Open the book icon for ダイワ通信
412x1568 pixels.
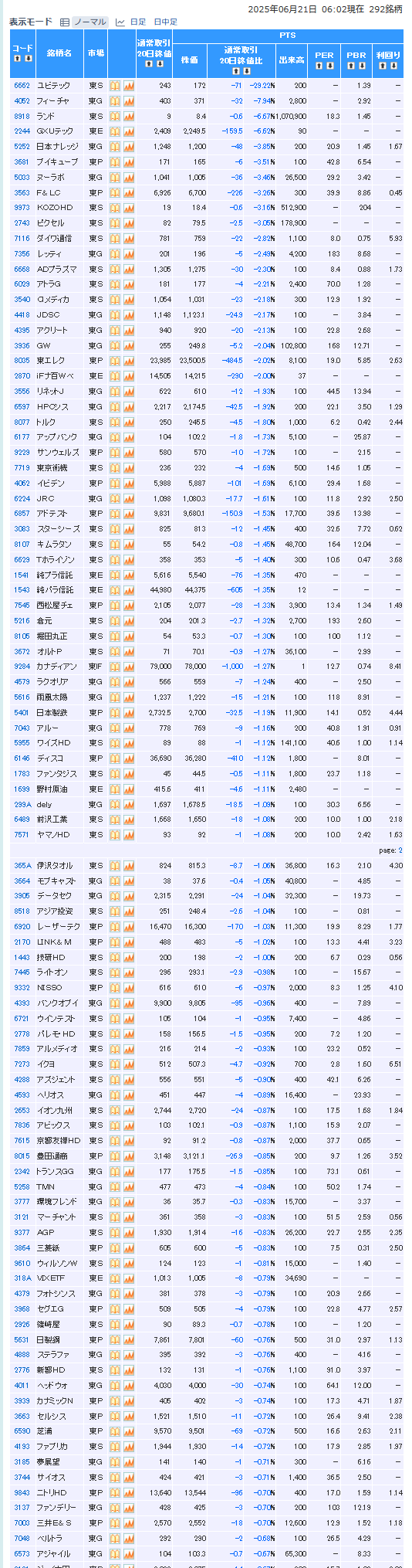click(115, 239)
